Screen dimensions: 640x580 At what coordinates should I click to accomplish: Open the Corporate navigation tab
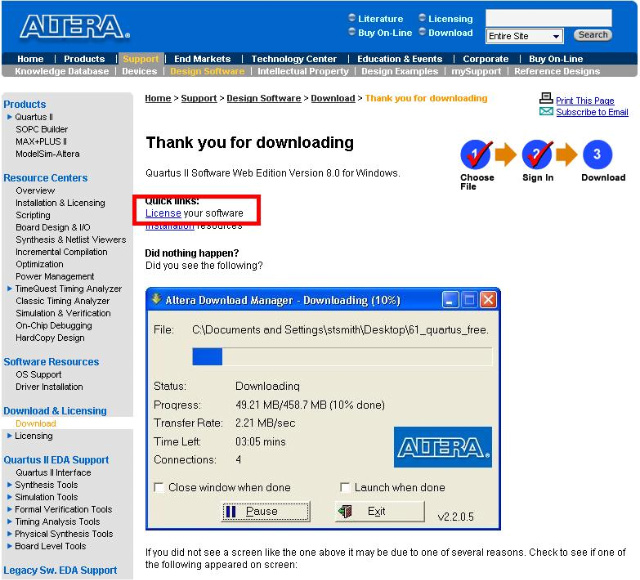coord(486,59)
